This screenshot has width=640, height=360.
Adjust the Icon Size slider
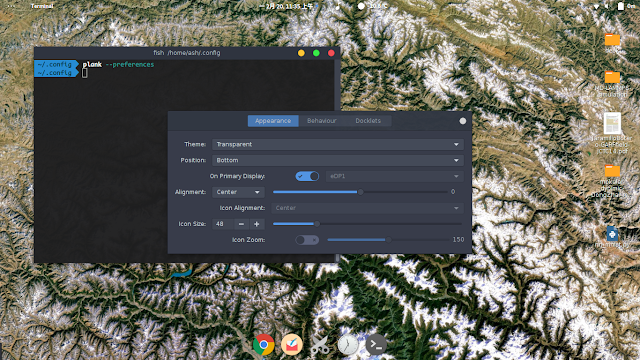[367, 224]
